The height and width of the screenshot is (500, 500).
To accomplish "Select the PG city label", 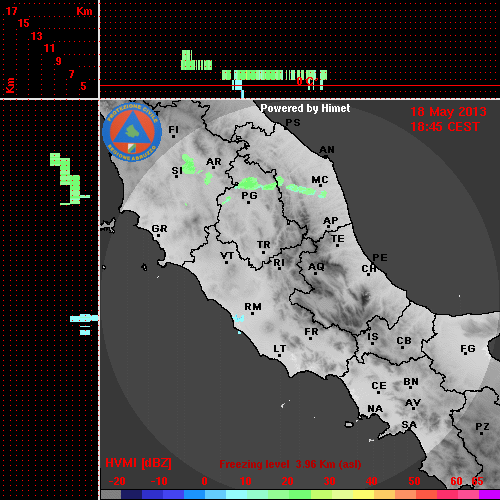I will (249, 196).
